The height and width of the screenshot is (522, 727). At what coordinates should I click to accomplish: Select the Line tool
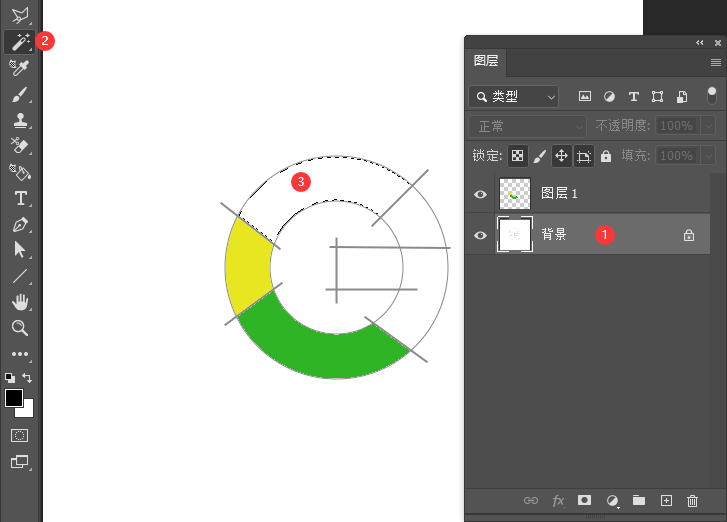(19, 276)
